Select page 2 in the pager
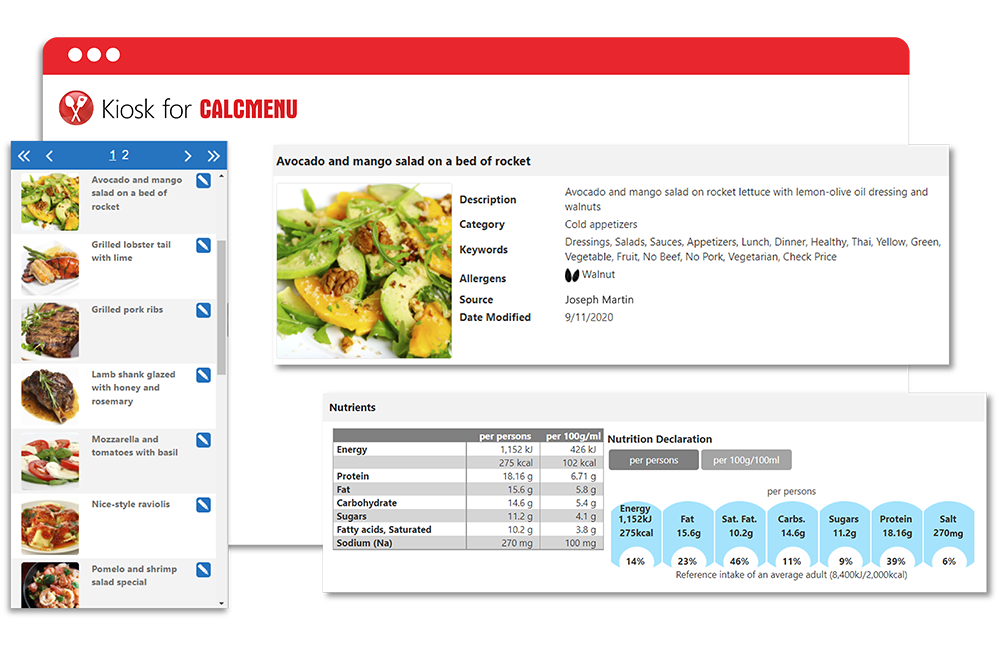The image size is (999, 652). tap(125, 155)
